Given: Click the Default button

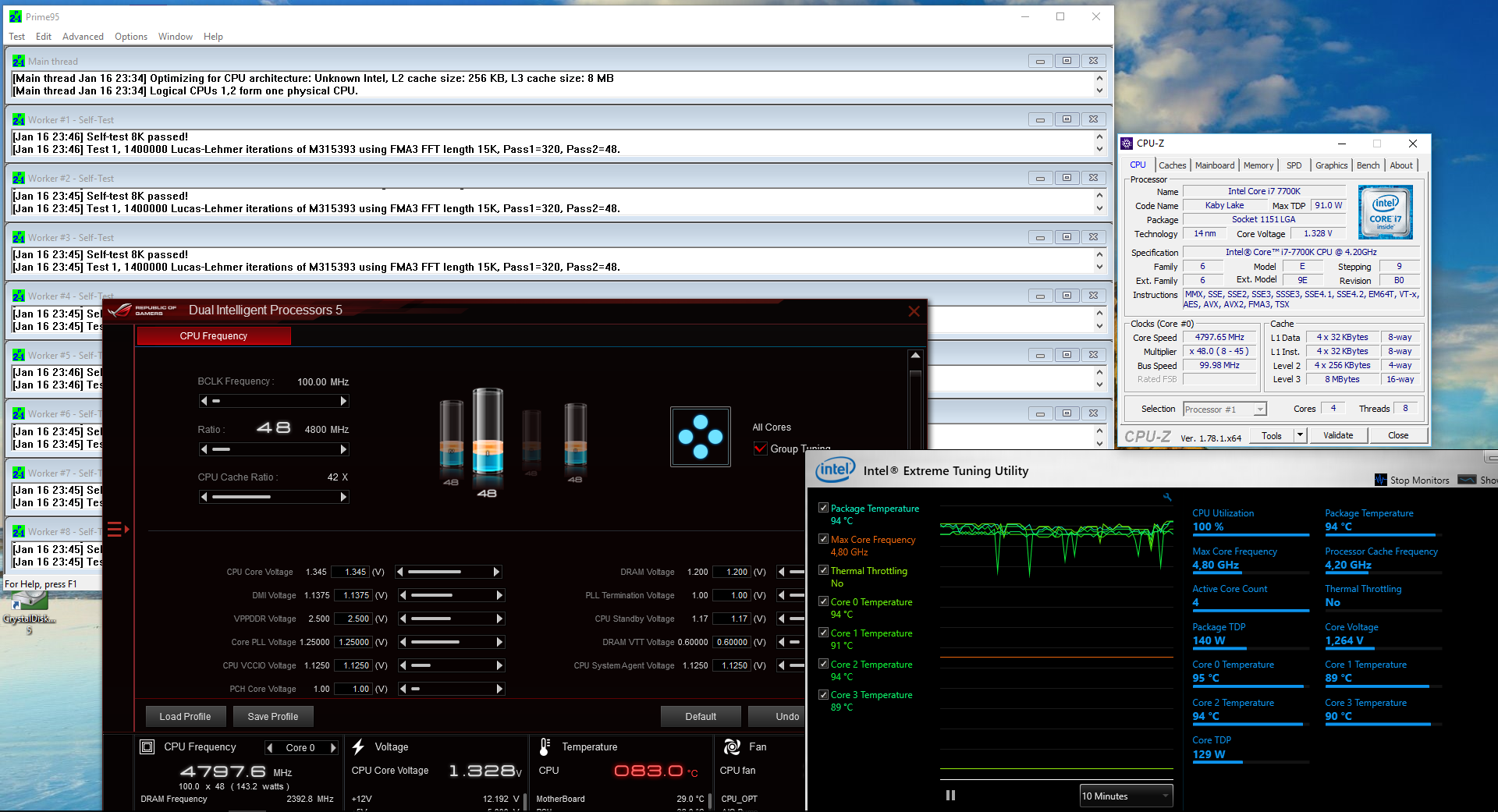Looking at the screenshot, I should 701,717.
